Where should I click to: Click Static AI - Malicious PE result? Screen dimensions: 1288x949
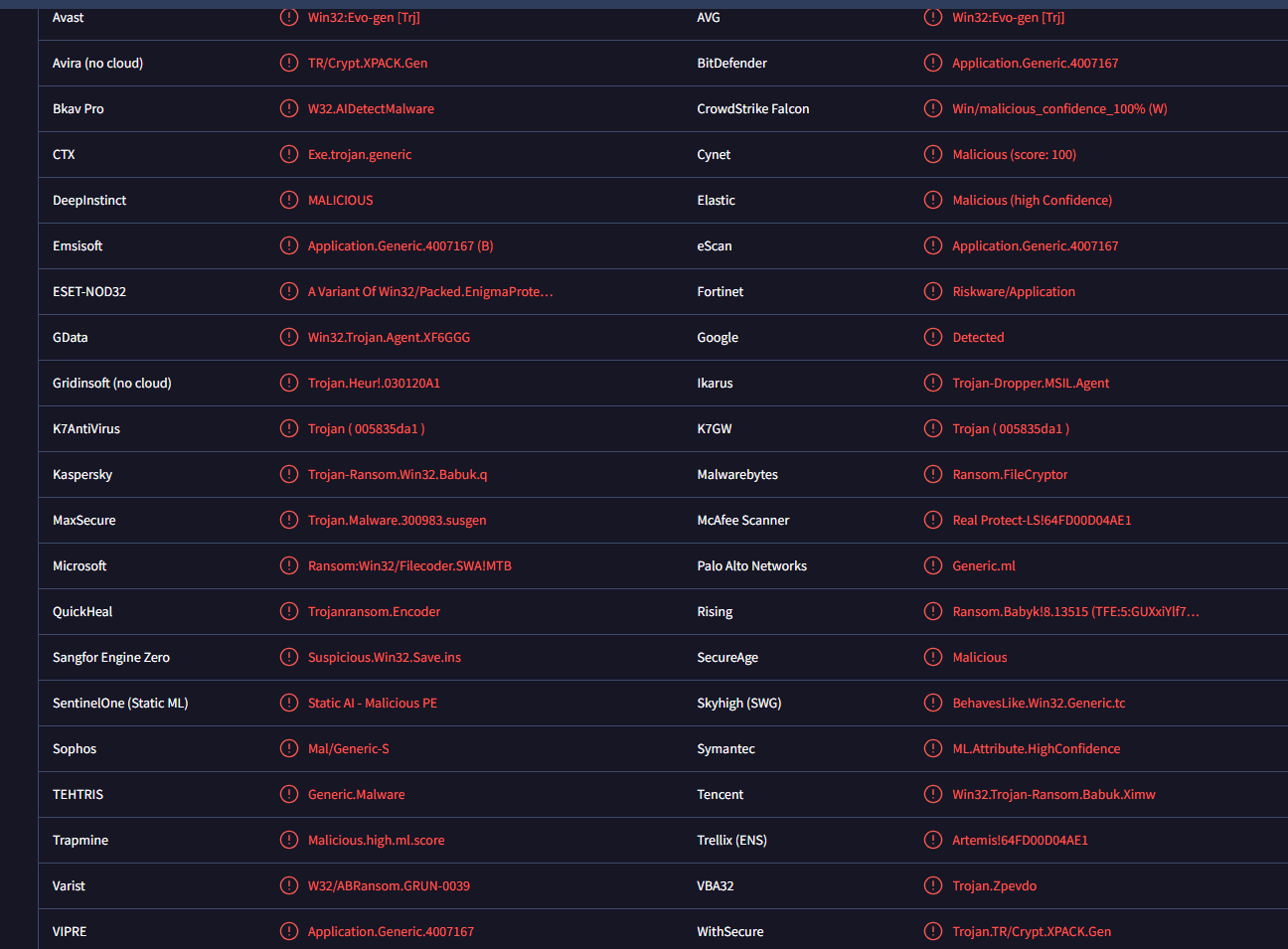click(x=373, y=703)
